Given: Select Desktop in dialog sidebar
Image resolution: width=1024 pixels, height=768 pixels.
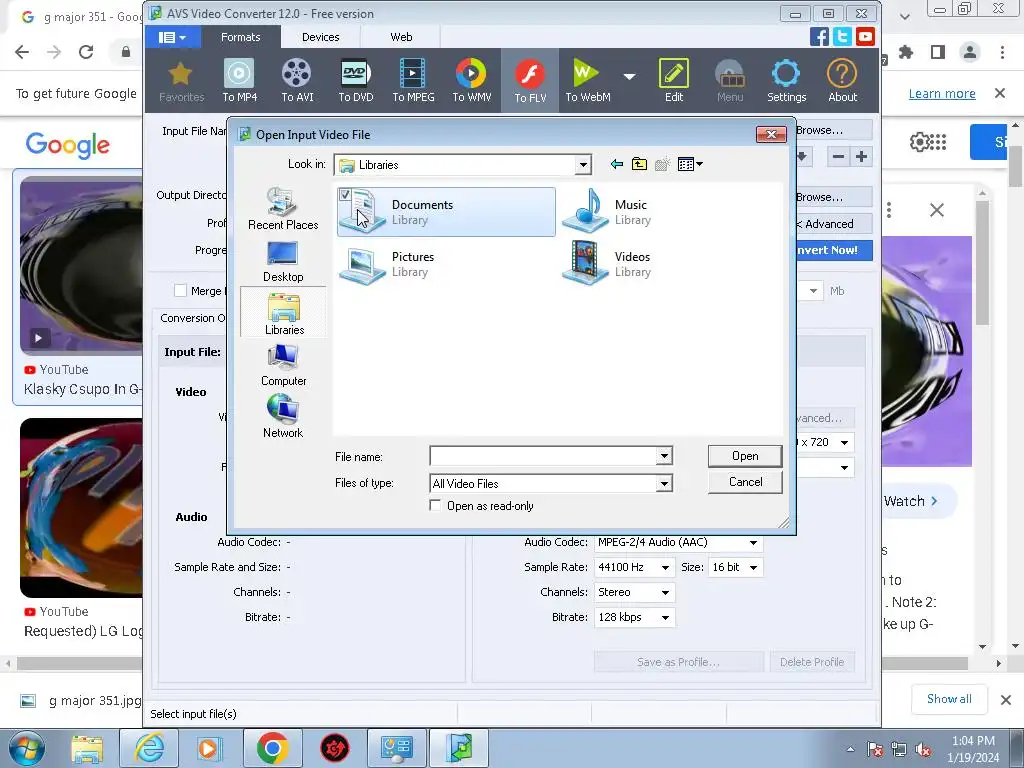Looking at the screenshot, I should (283, 261).
